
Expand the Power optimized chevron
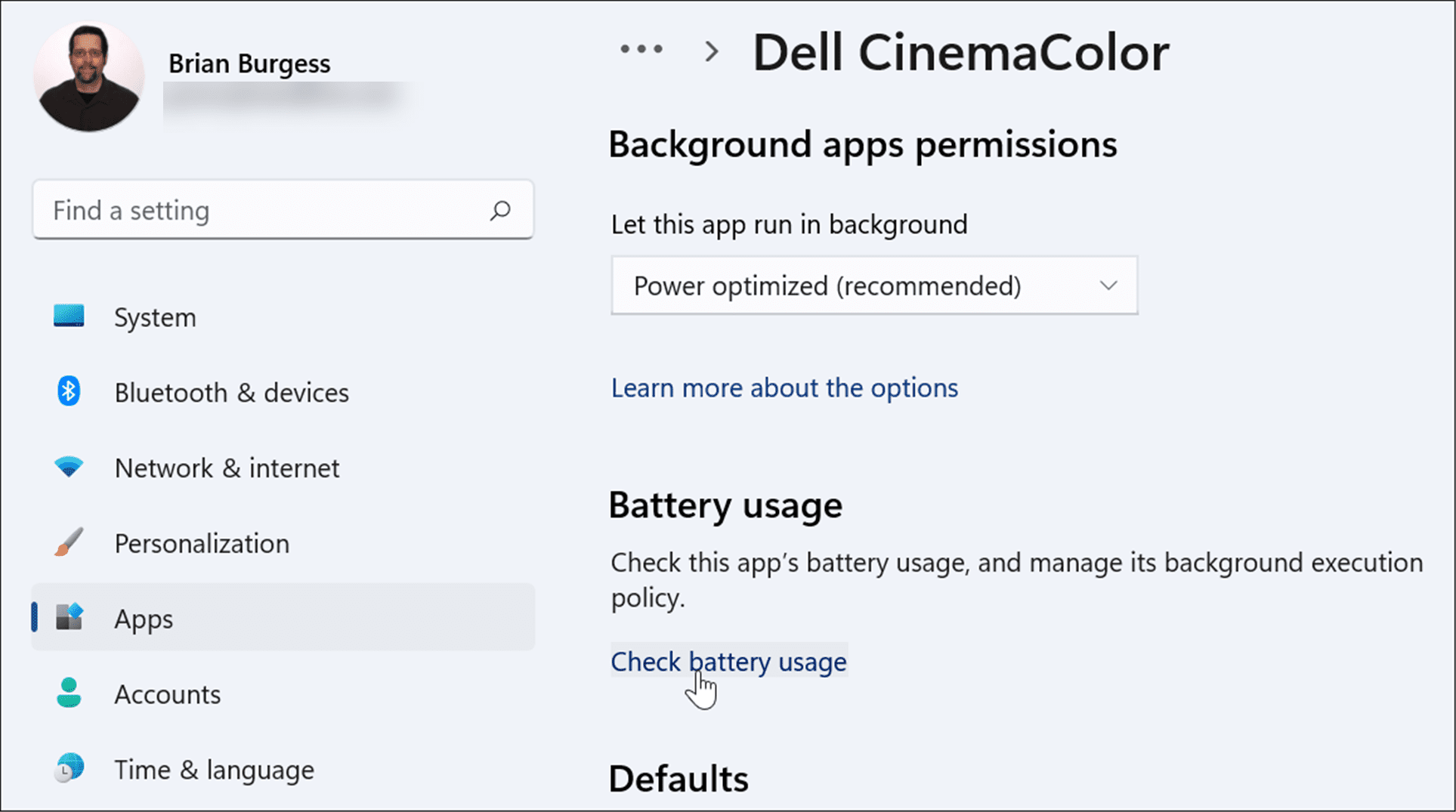coord(1108,286)
